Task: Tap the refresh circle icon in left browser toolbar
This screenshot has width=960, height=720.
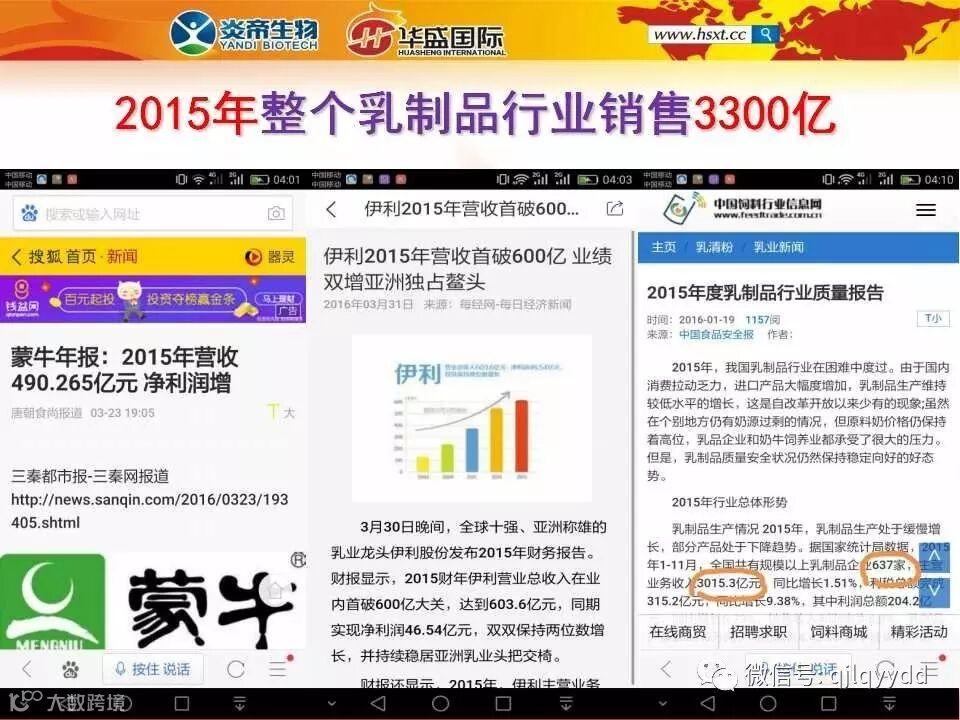Action: 236,669
